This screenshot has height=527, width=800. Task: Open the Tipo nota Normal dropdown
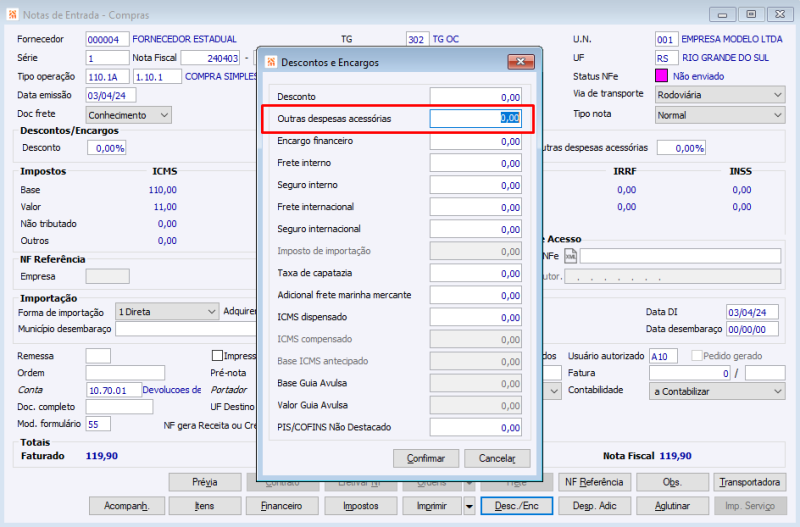click(x=720, y=115)
